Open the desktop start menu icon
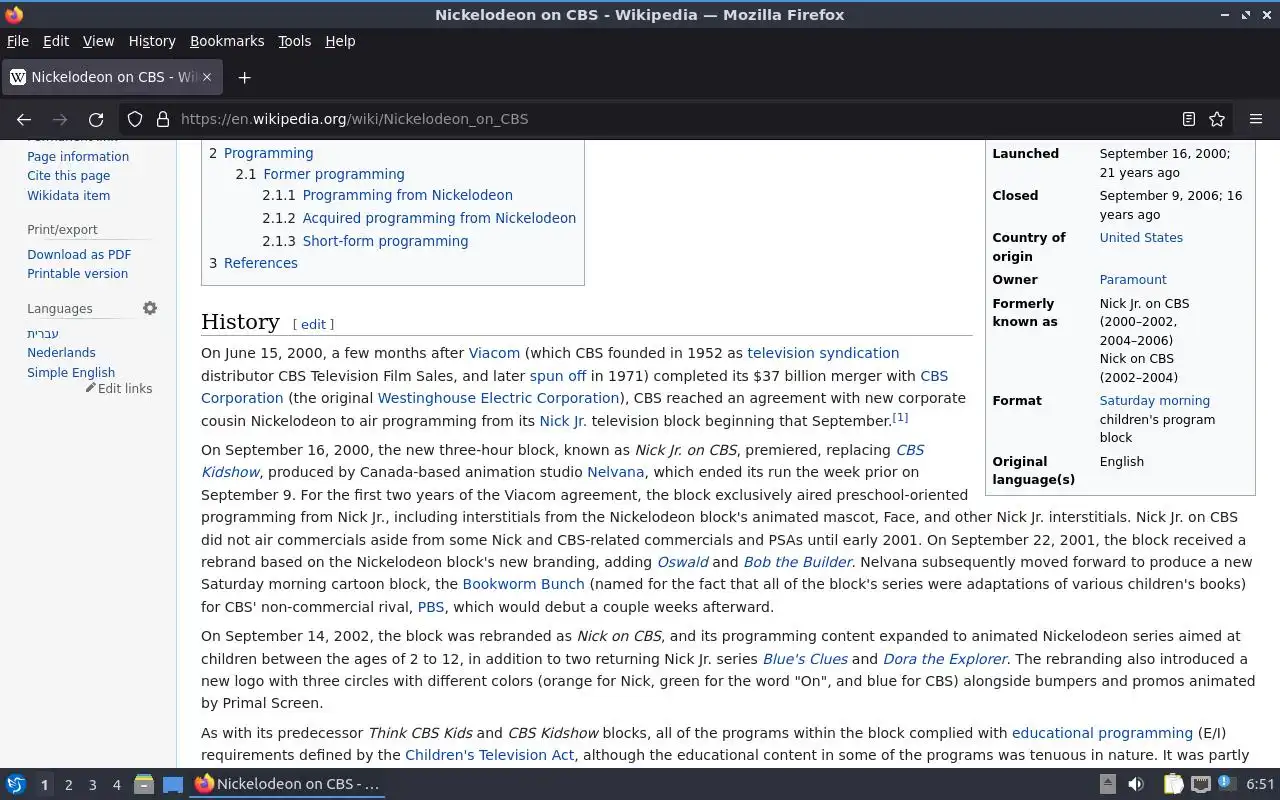The height and width of the screenshot is (800, 1280). 16,784
